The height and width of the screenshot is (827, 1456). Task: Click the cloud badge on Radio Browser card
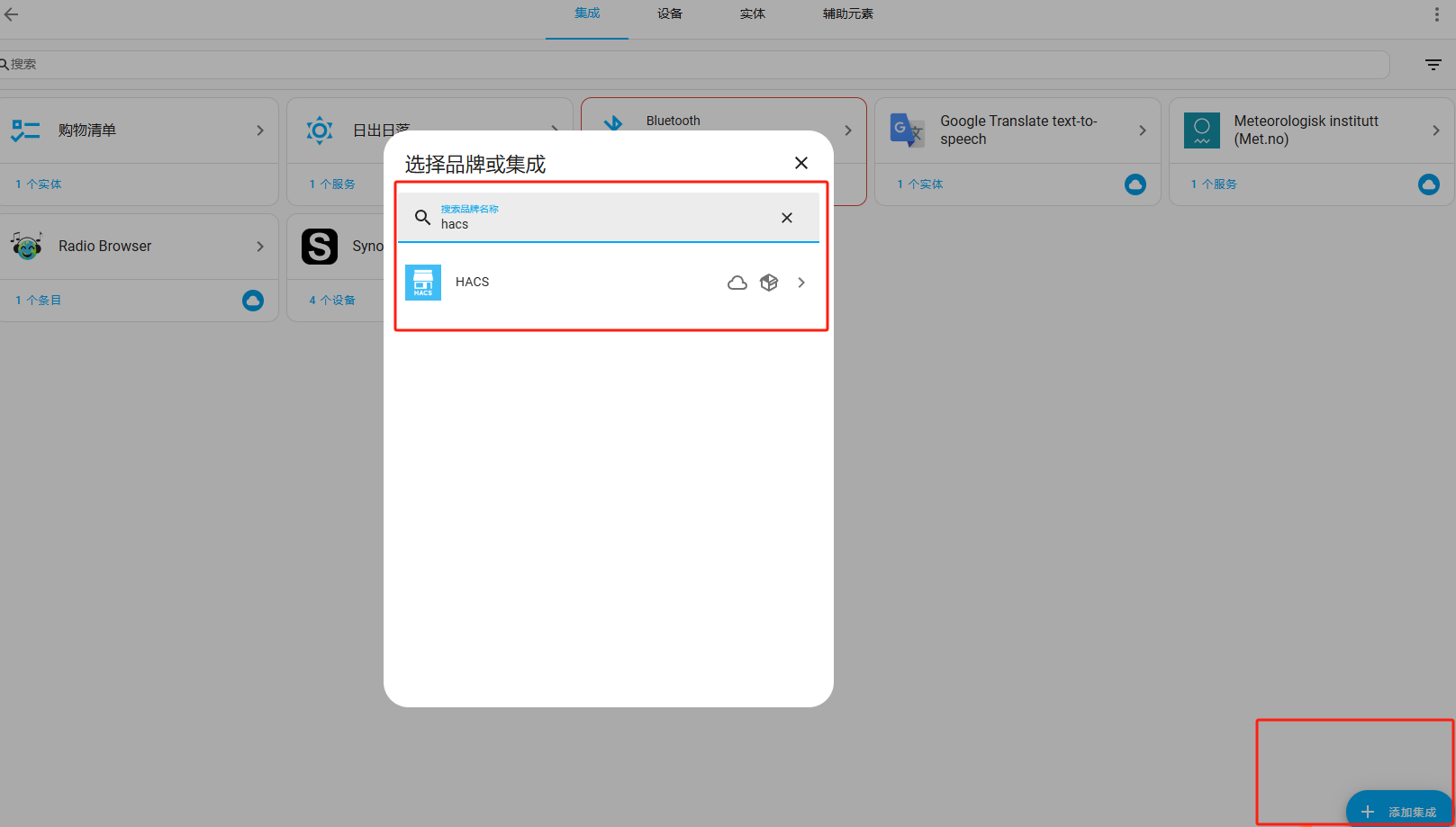pyautogui.click(x=253, y=301)
